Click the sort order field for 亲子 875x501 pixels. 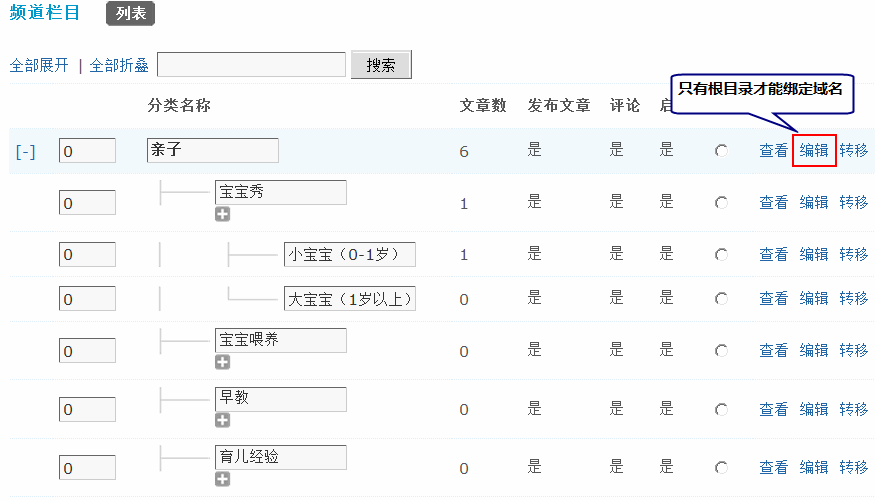[87, 151]
